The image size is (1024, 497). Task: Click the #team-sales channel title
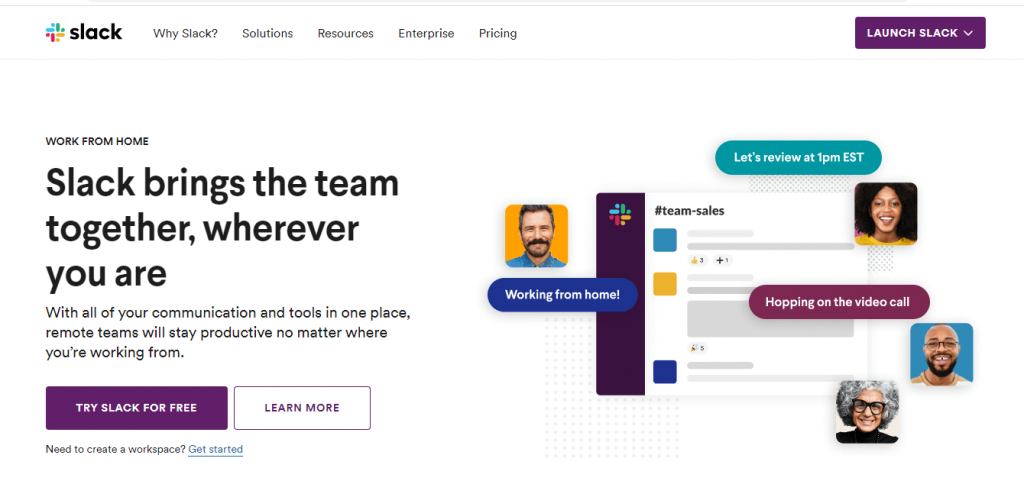coord(689,211)
